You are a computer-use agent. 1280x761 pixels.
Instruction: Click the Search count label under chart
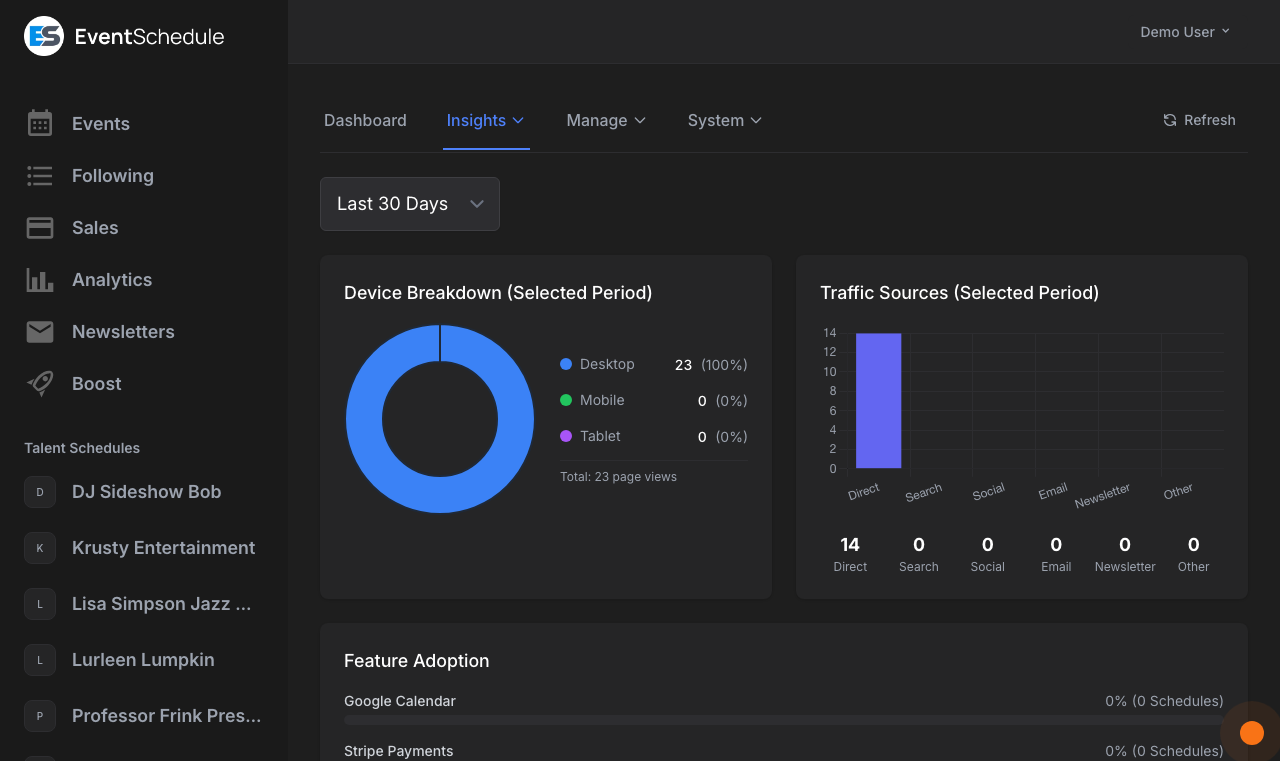[x=918, y=567]
